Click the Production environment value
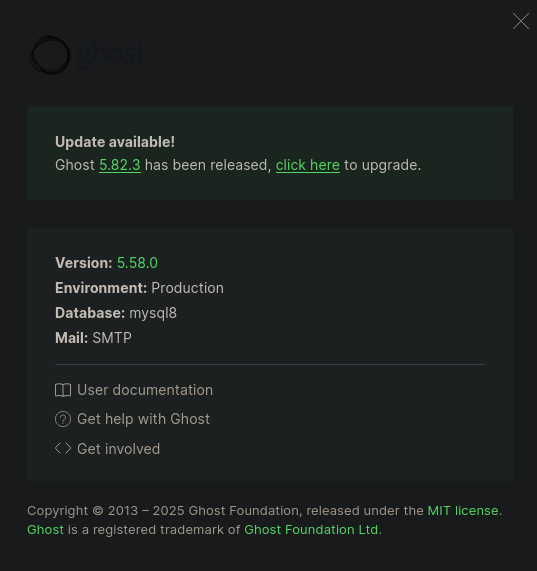 click(187, 288)
